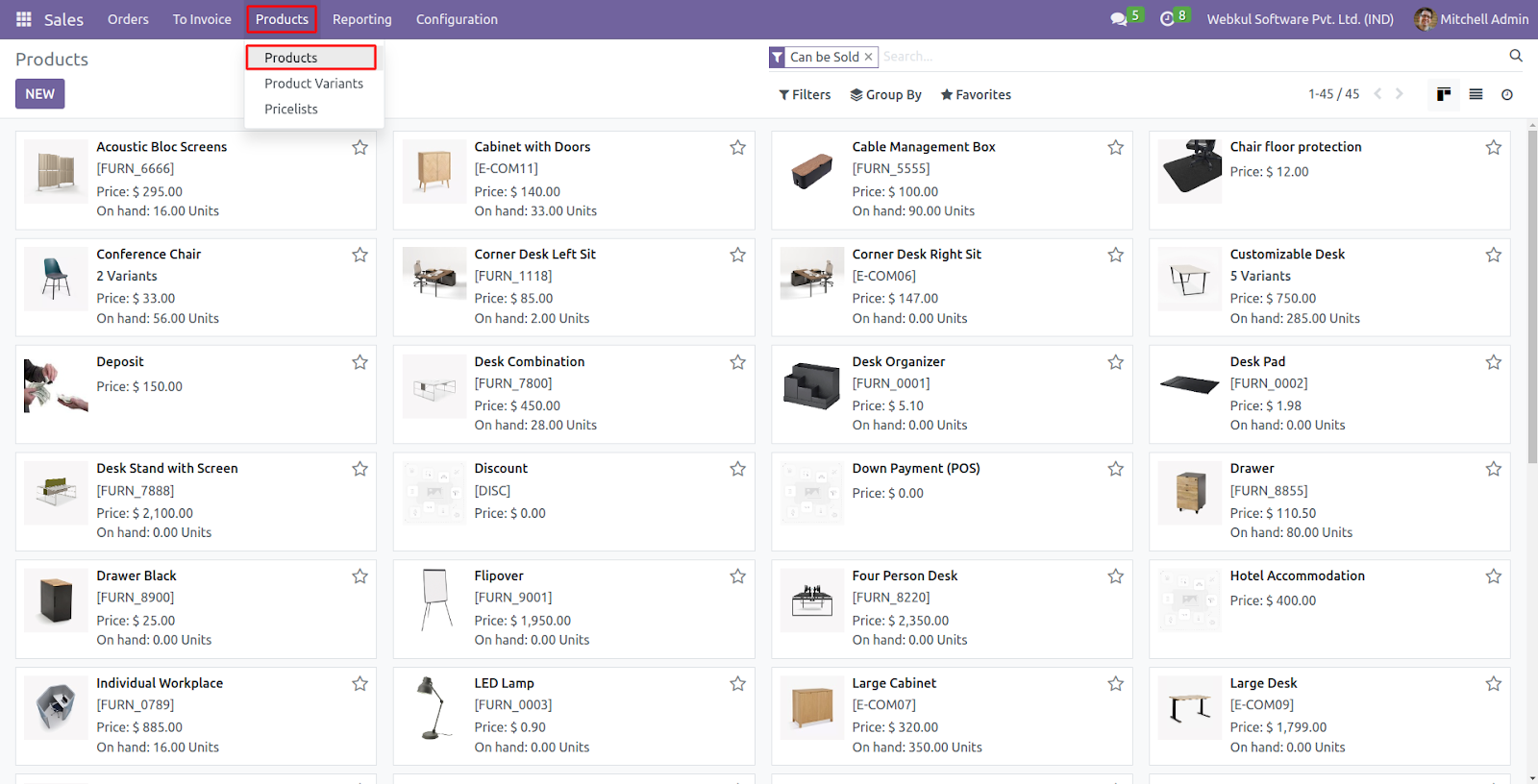
Task: Select Product Variants menu entry
Action: [x=313, y=84]
